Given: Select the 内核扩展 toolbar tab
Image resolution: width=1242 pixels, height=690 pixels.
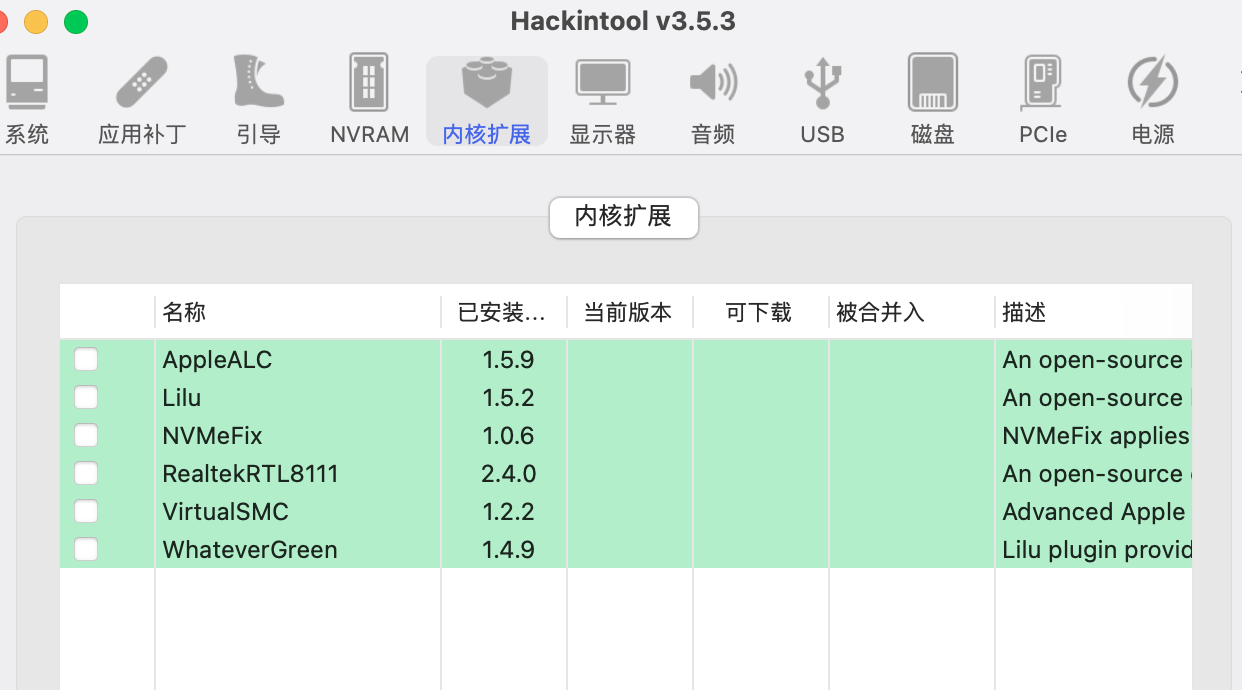Looking at the screenshot, I should point(487,100).
